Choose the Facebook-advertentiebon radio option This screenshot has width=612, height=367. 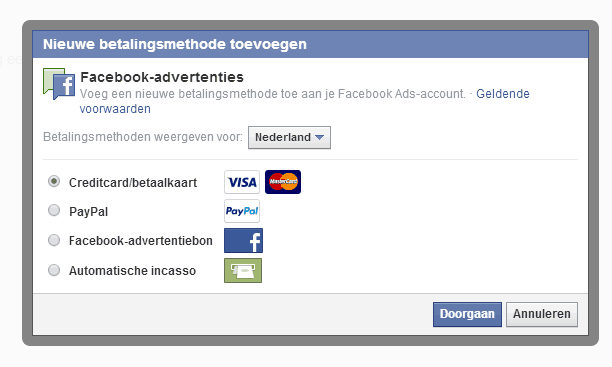54,240
